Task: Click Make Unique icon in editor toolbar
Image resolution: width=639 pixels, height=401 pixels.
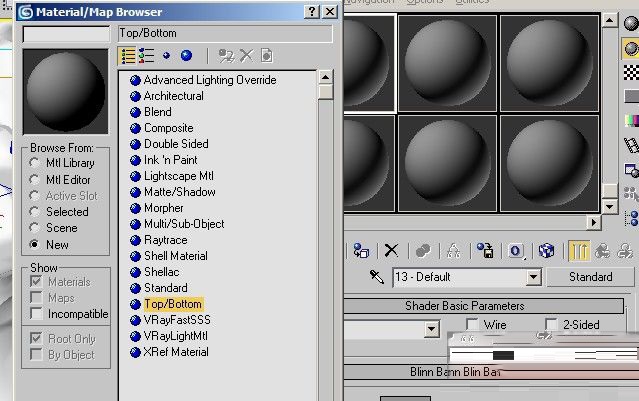Action: pos(454,251)
